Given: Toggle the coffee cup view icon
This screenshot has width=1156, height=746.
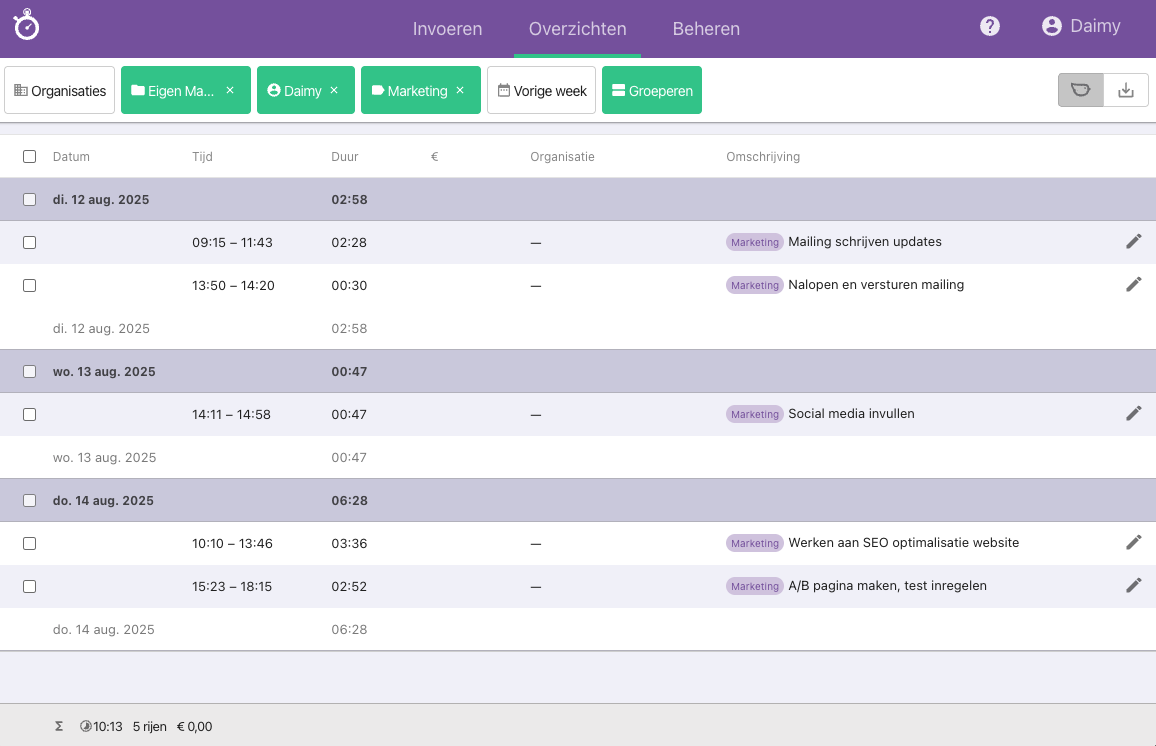Looking at the screenshot, I should tap(1081, 90).
